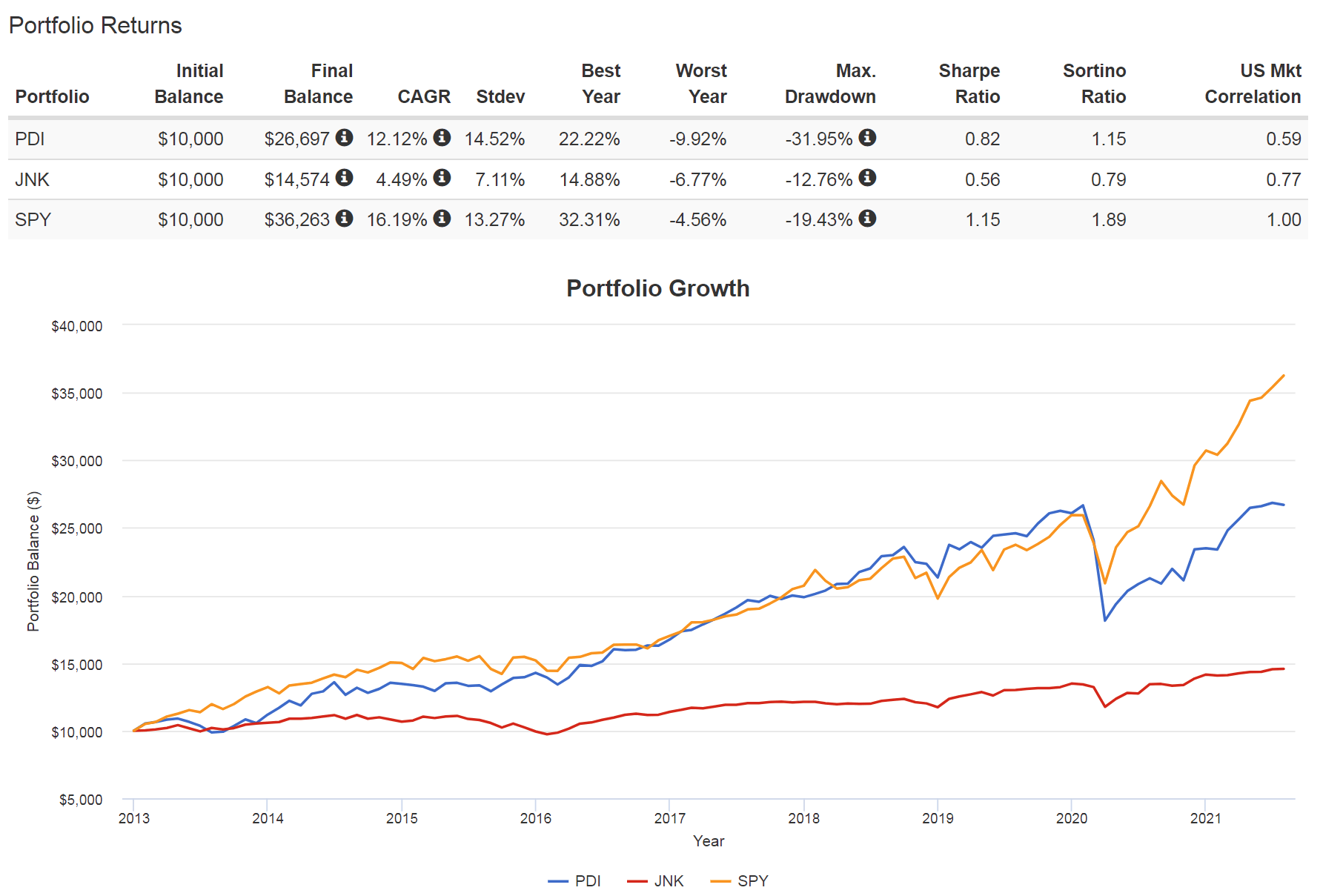1323x896 pixels.
Task: Click the Sortino Ratio column header
Action: click(x=1095, y=84)
